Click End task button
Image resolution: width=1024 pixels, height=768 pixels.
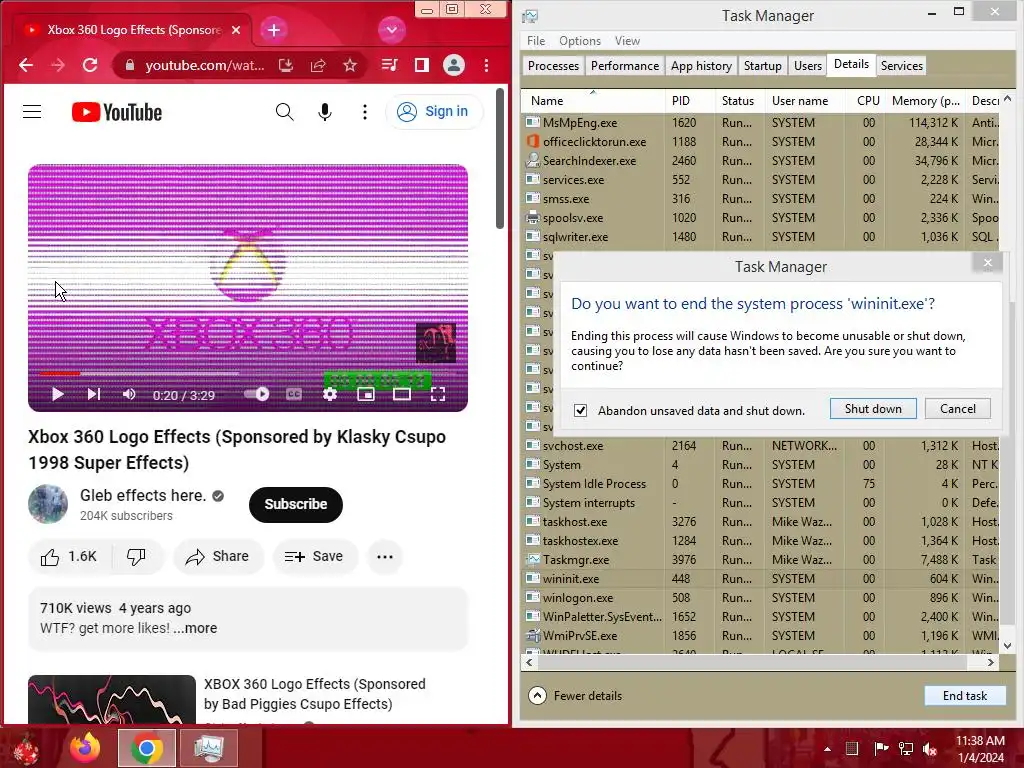tap(965, 696)
